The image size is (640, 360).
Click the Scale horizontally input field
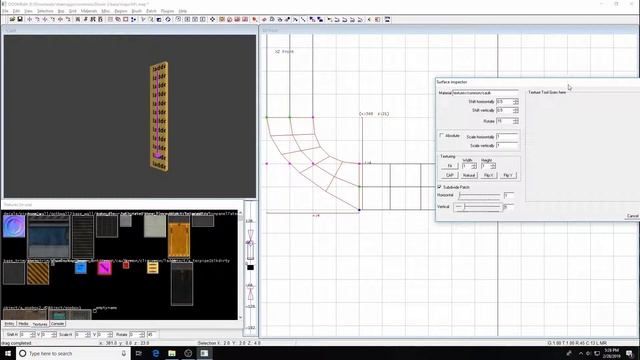507,136
